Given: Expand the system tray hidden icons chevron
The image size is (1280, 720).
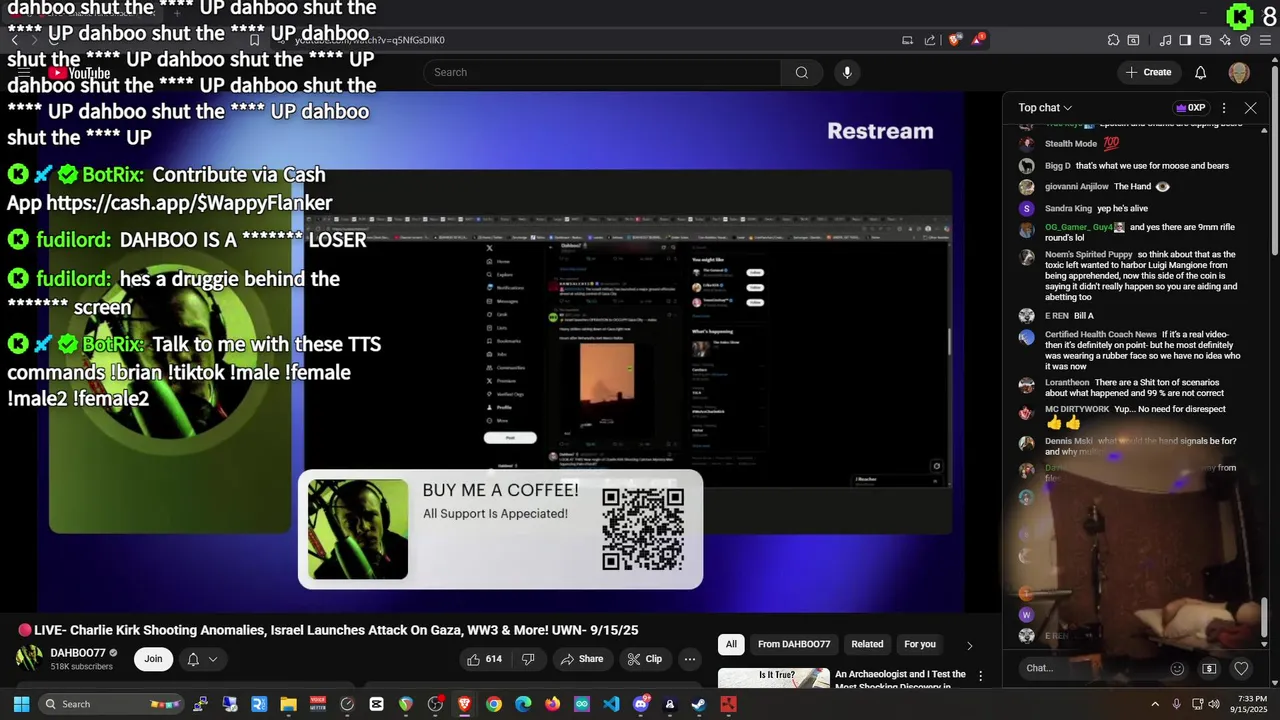Looking at the screenshot, I should (1155, 704).
